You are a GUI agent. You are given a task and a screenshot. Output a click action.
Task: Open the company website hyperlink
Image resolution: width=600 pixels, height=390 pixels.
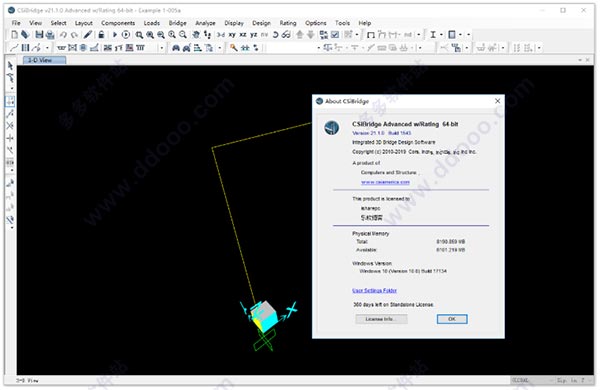[385, 182]
